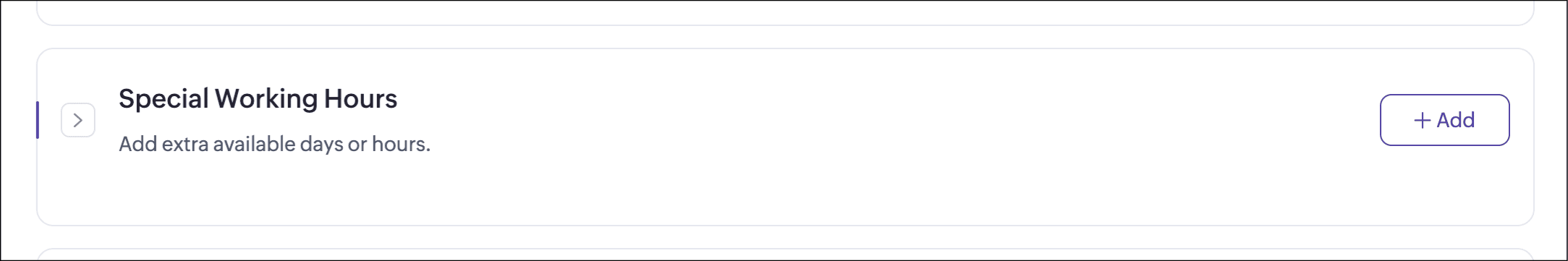Click the partially visible card above Special Working Hours
The height and width of the screenshot is (261, 1568).
click(x=785, y=12)
